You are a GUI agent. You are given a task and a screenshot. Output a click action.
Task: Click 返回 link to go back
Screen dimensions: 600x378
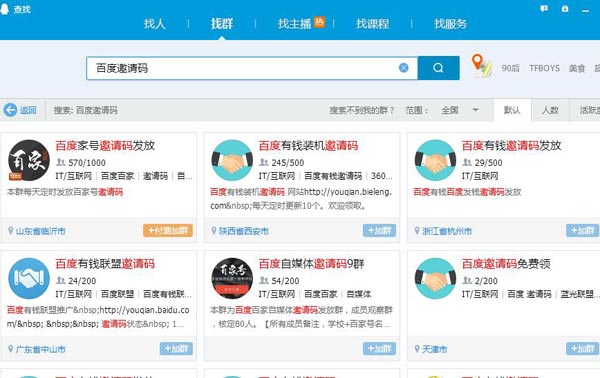28,110
